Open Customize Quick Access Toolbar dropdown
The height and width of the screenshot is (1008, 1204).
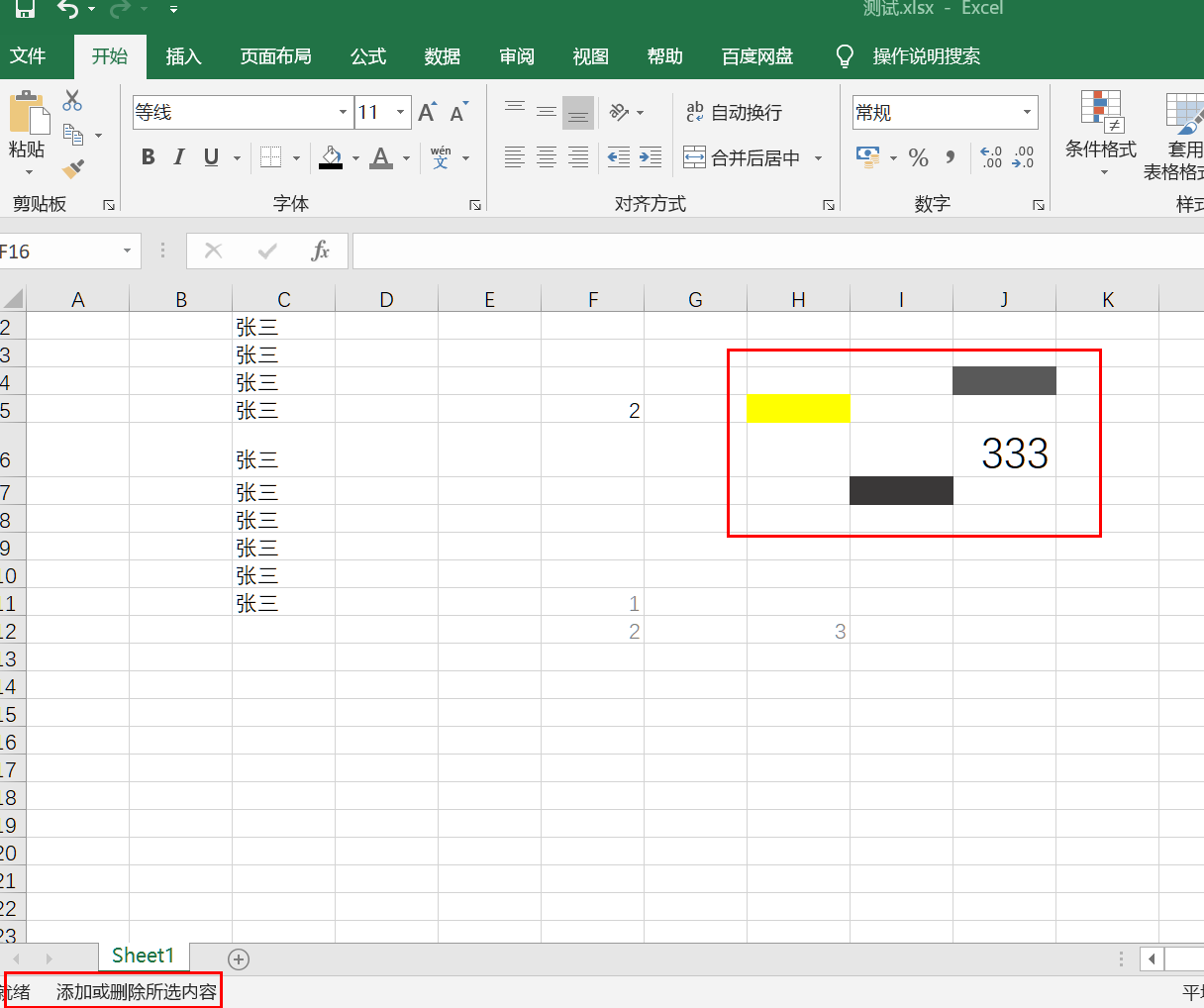point(173,10)
